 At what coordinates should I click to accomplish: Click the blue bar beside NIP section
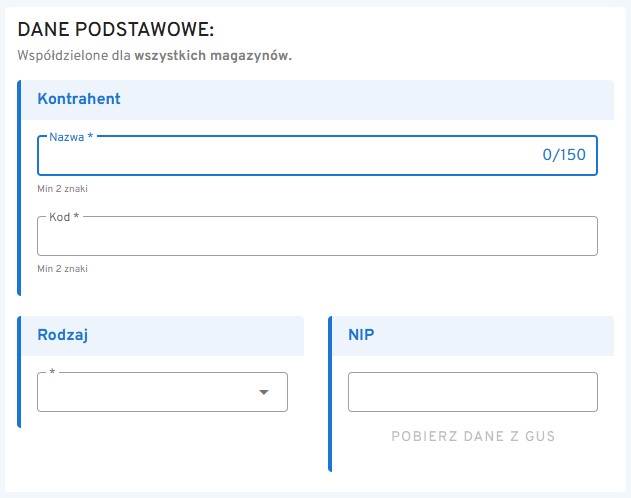330,393
